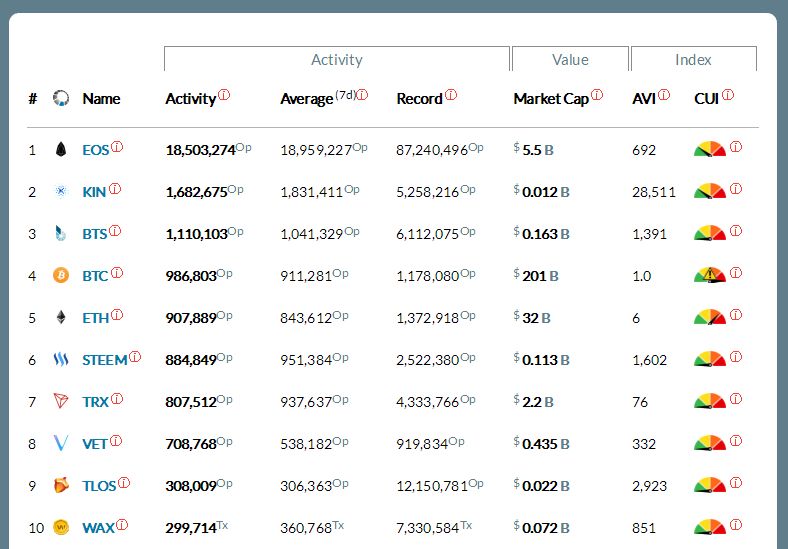Click info icon beside Activity header

tap(224, 95)
